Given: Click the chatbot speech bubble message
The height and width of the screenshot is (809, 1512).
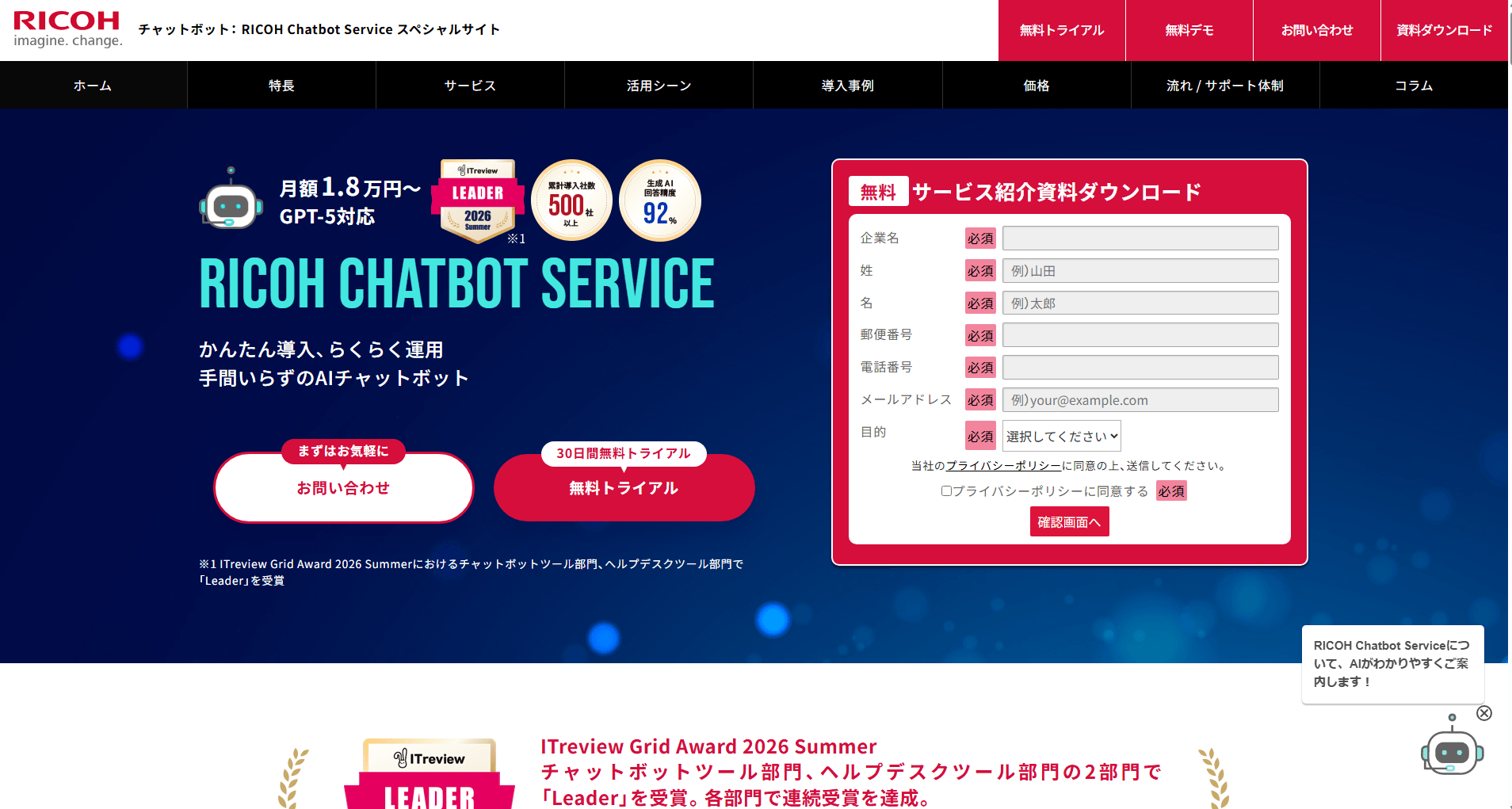Looking at the screenshot, I should (1392, 664).
